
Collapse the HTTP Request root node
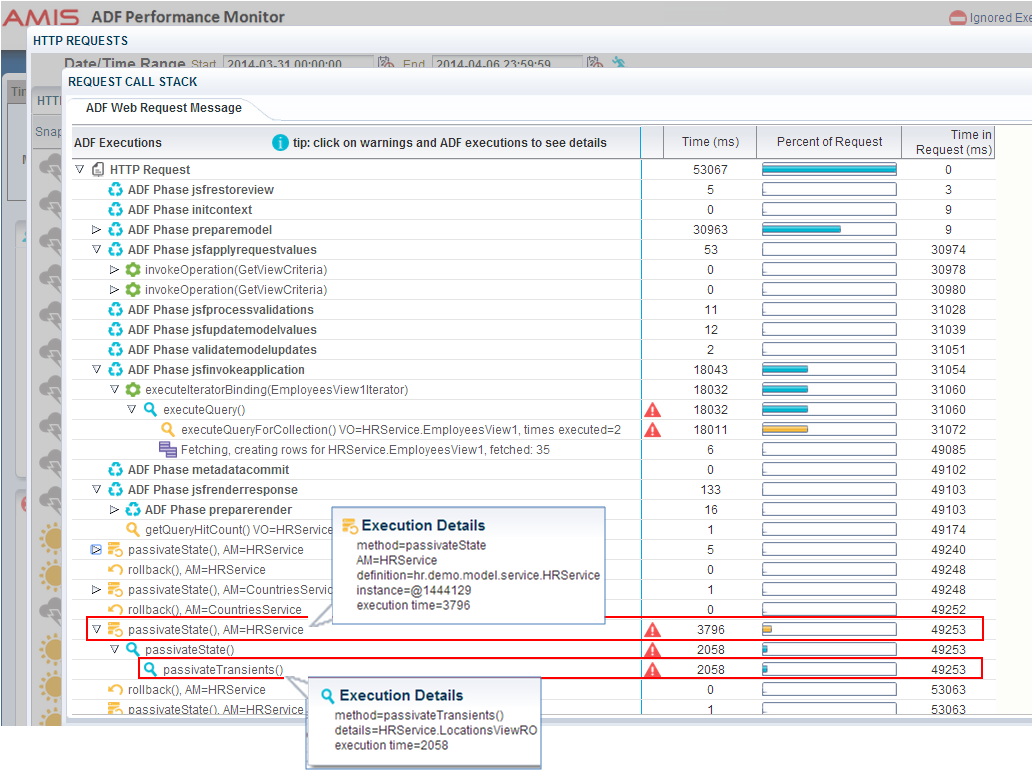pyautogui.click(x=79, y=169)
